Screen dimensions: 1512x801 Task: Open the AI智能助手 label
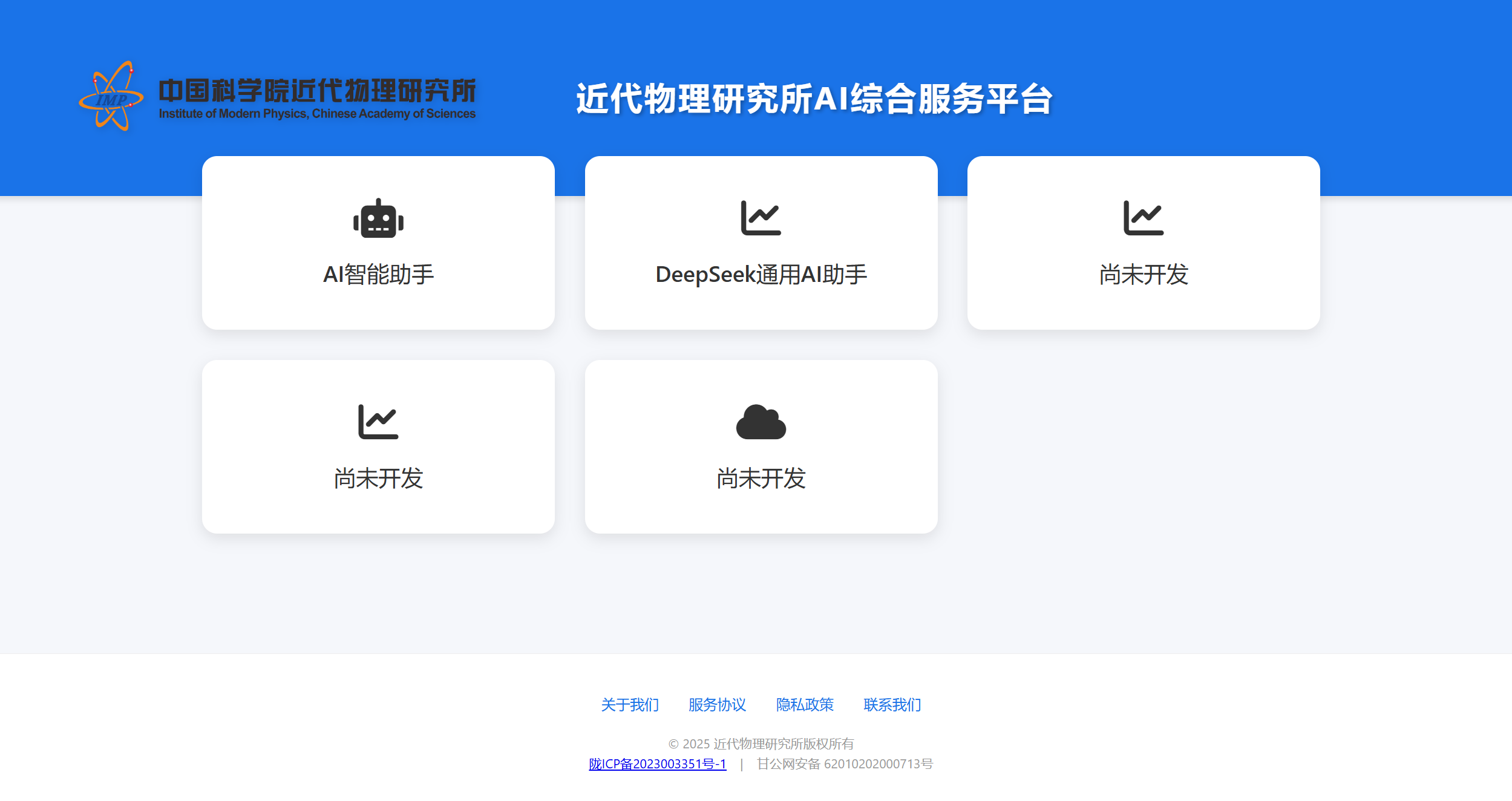[x=378, y=275]
